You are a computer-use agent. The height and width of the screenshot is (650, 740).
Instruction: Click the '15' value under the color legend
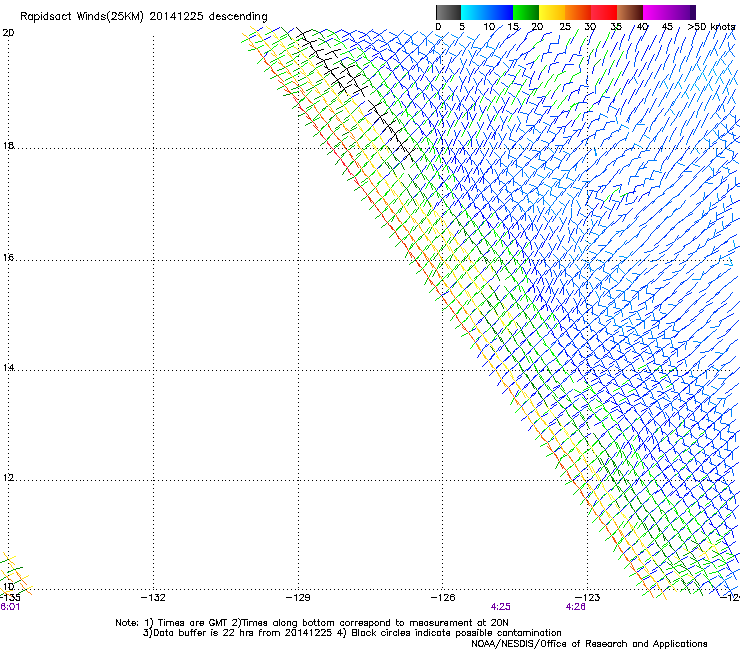click(x=513, y=27)
